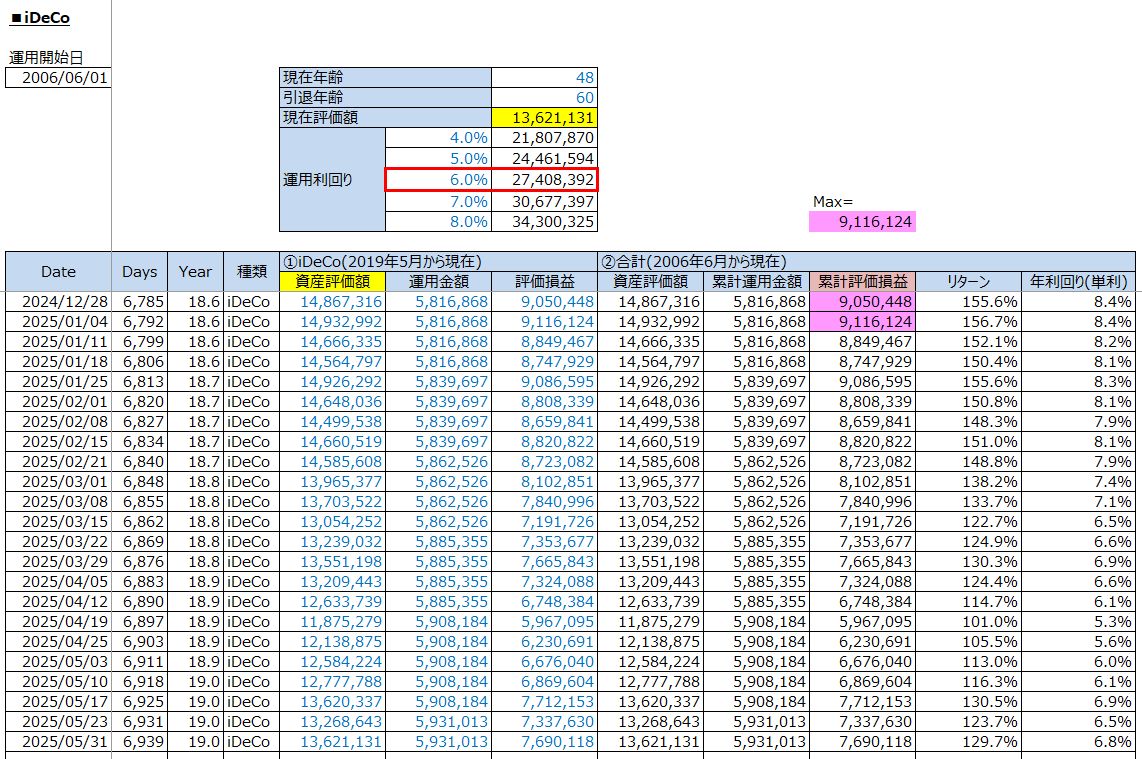Select the 156.7% return cell
This screenshot has height=759, width=1142.
pos(967,322)
